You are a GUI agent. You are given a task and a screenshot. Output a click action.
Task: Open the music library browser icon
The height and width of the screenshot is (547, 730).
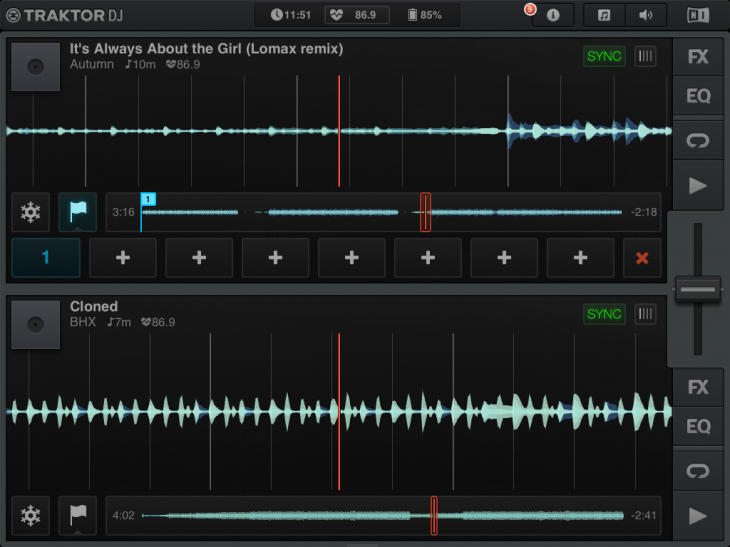pyautogui.click(x=604, y=15)
